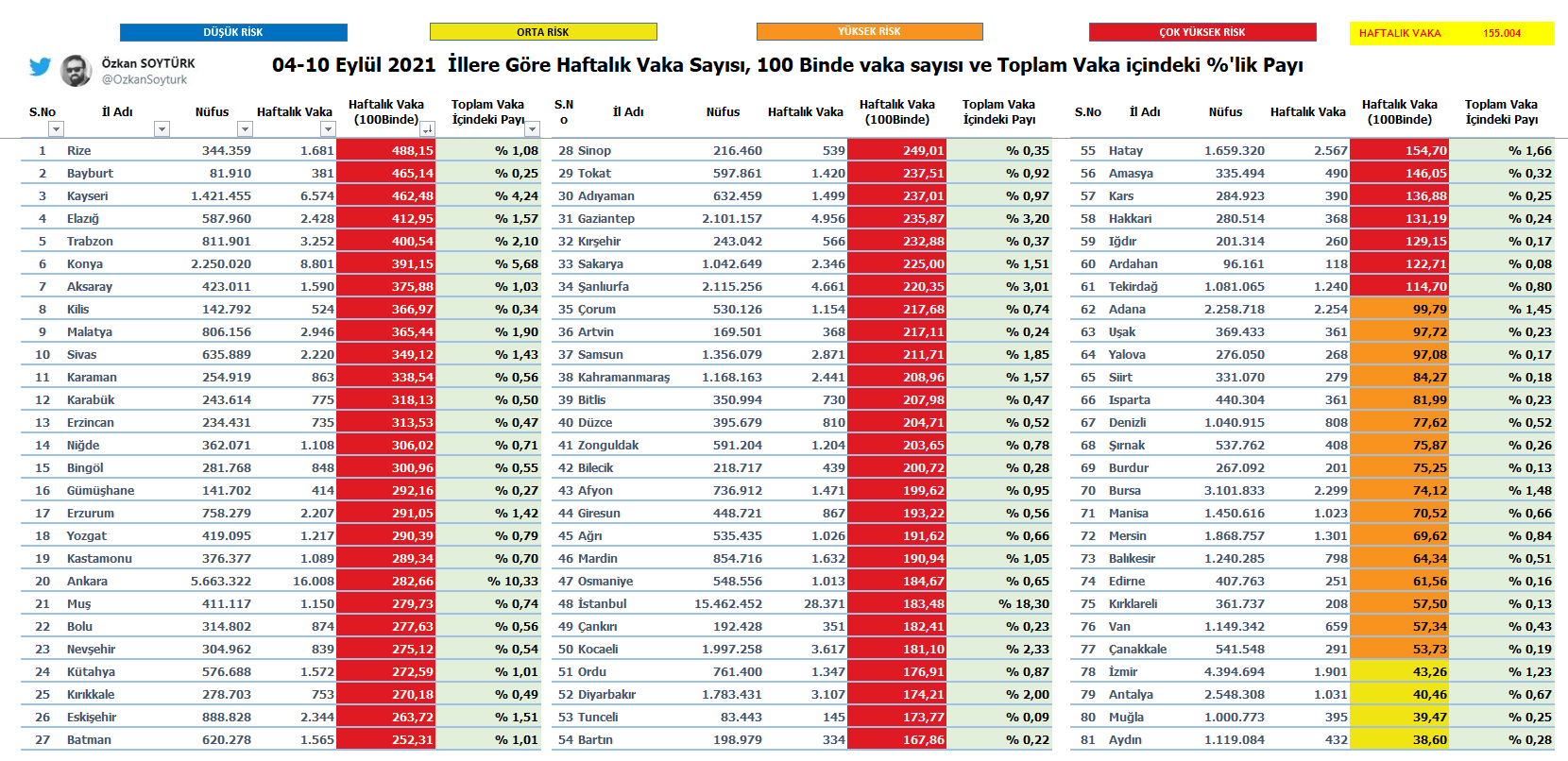Select the Bartın rate cell 167,86
The image size is (1568, 761).
(897, 739)
